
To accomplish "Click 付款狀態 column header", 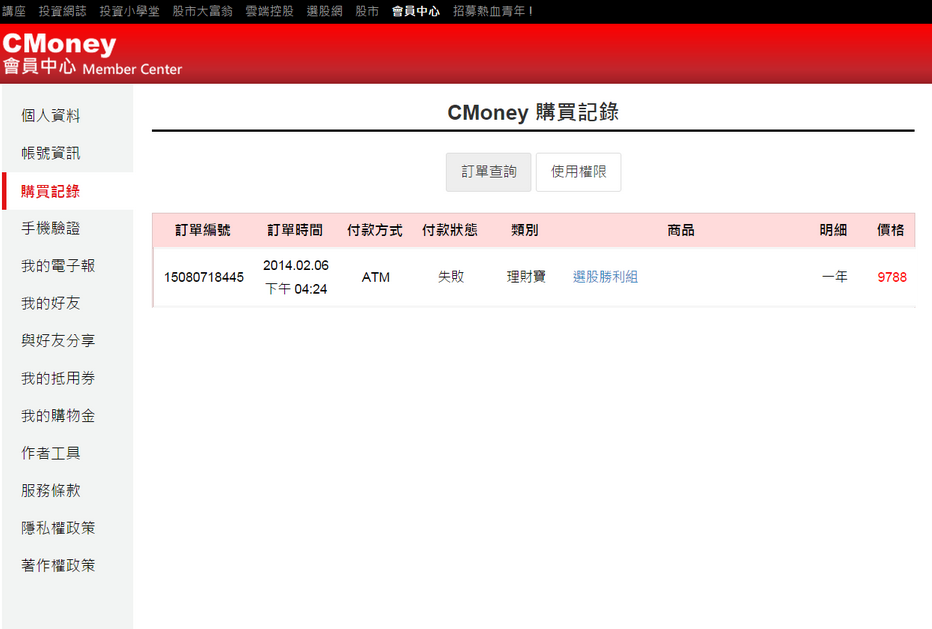I will click(x=449, y=230).
